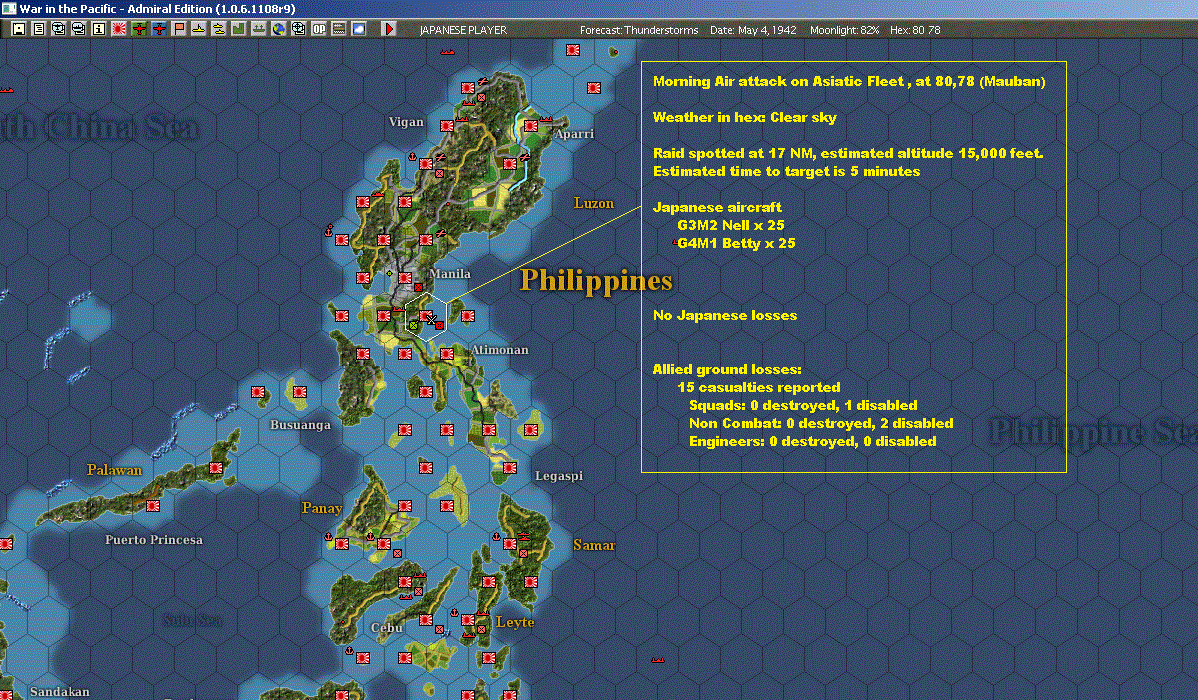Click the single yellow ship icon

coord(199,29)
